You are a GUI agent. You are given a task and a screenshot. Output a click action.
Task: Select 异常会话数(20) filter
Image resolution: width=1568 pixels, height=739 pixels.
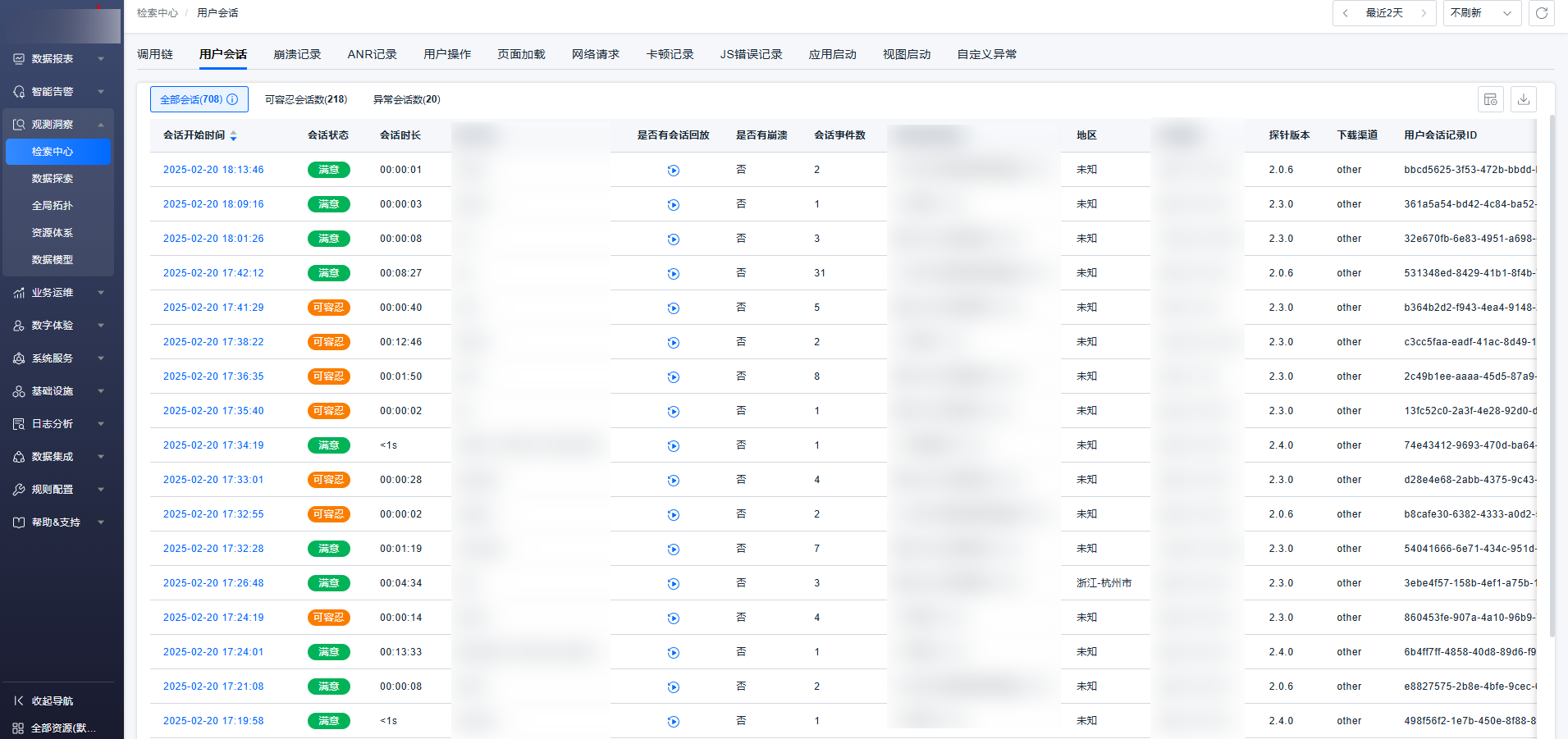tap(406, 99)
